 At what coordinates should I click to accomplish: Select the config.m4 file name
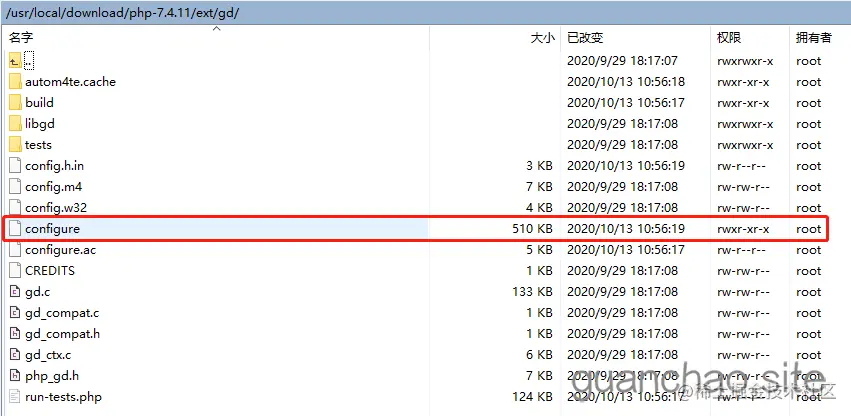coord(54,187)
